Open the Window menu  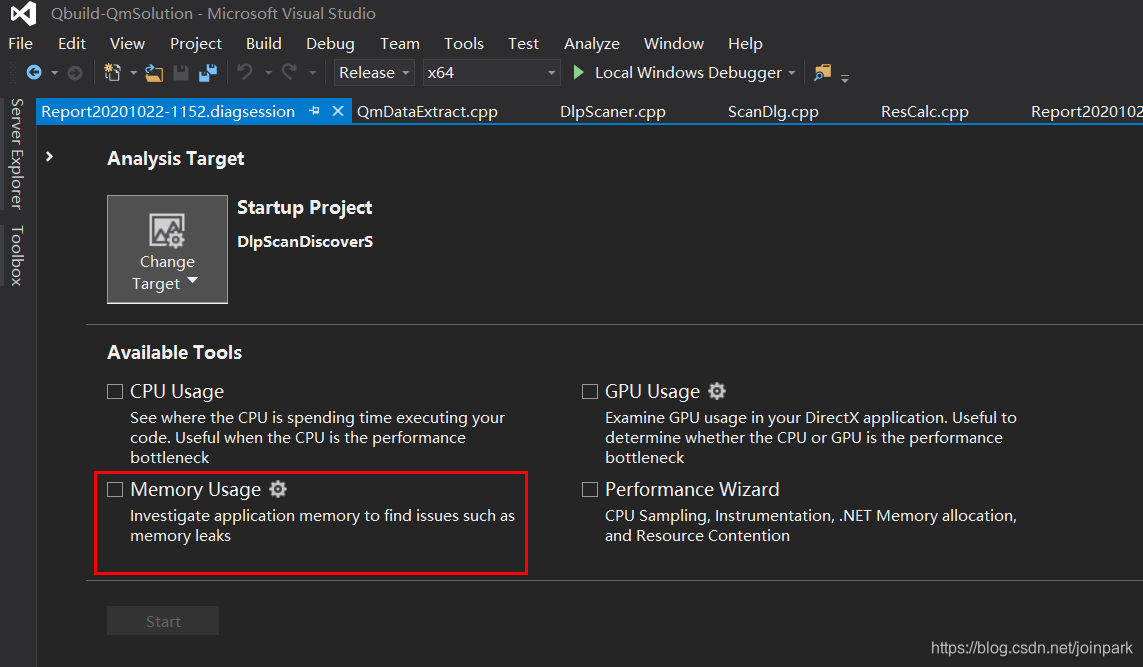674,44
